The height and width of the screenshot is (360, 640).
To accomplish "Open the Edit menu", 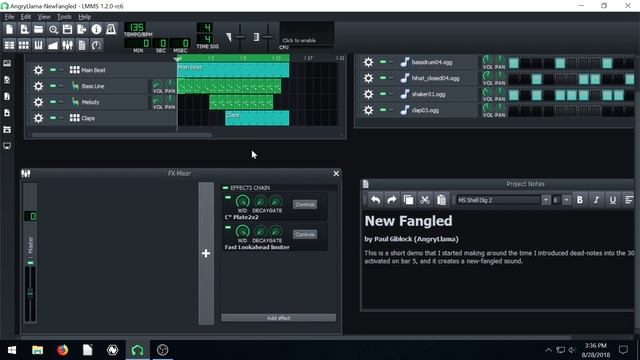I will 26,17.
